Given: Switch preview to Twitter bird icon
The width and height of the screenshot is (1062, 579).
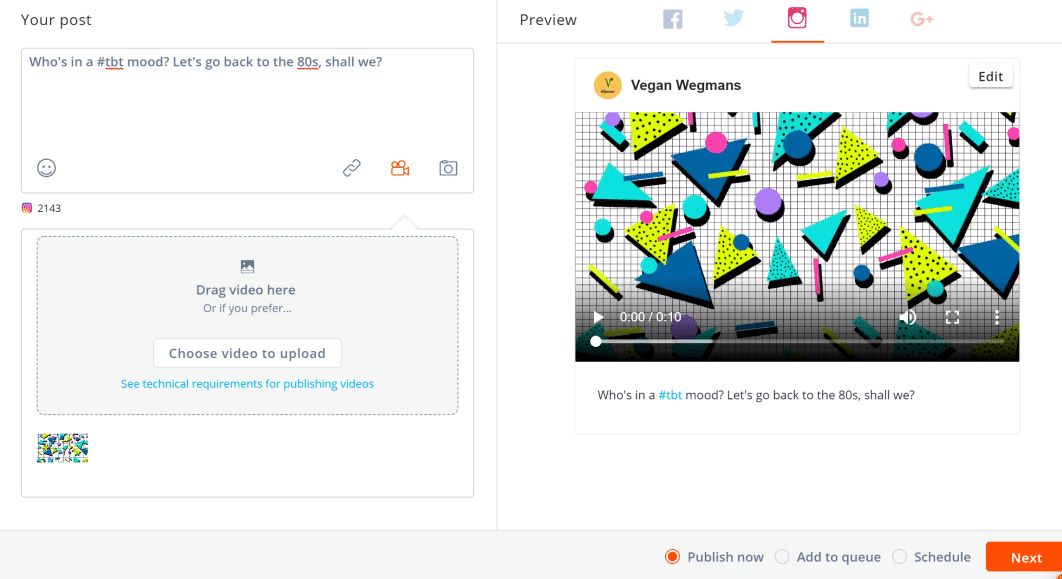Looking at the screenshot, I should pos(734,18).
